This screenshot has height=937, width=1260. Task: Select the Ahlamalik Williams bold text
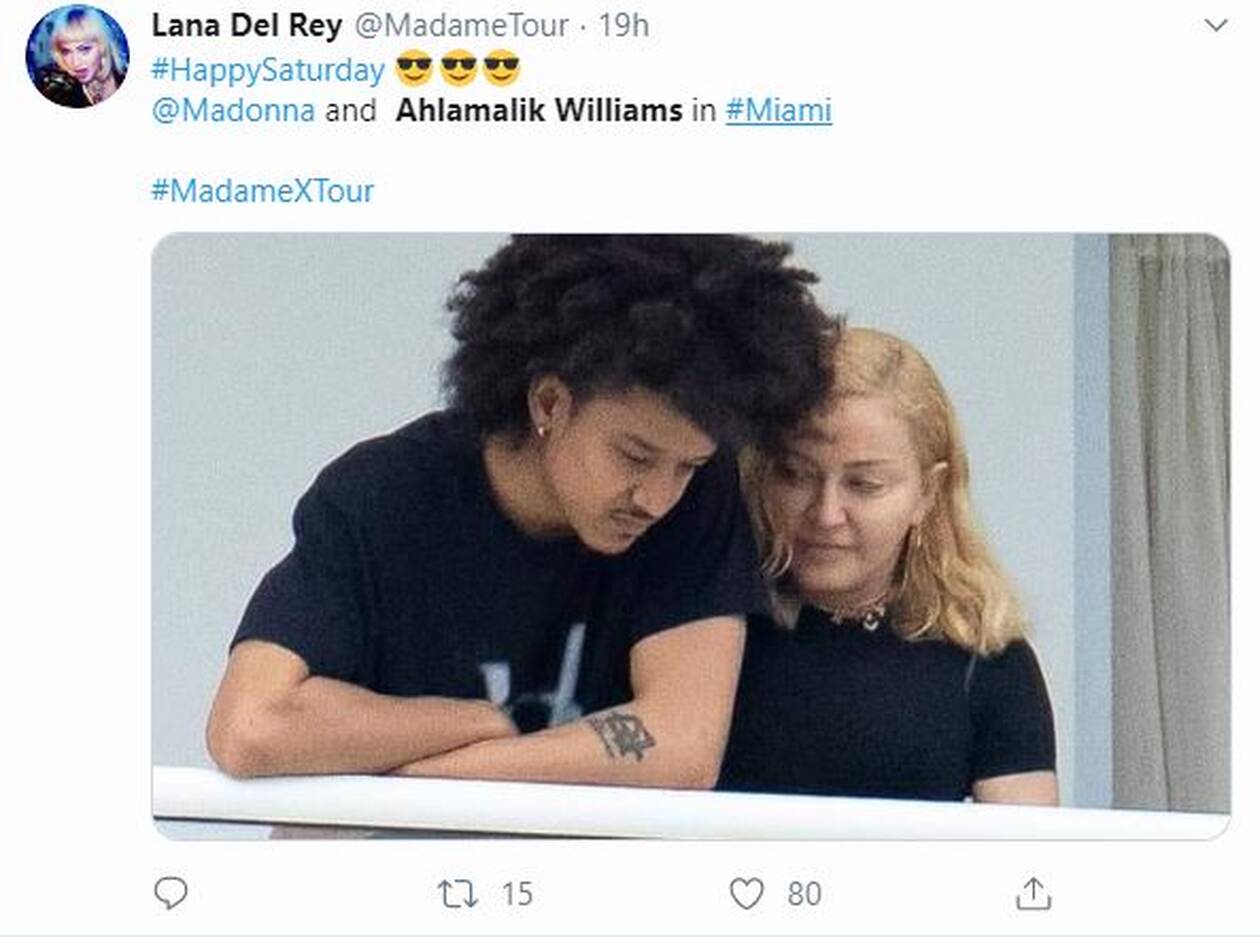538,110
